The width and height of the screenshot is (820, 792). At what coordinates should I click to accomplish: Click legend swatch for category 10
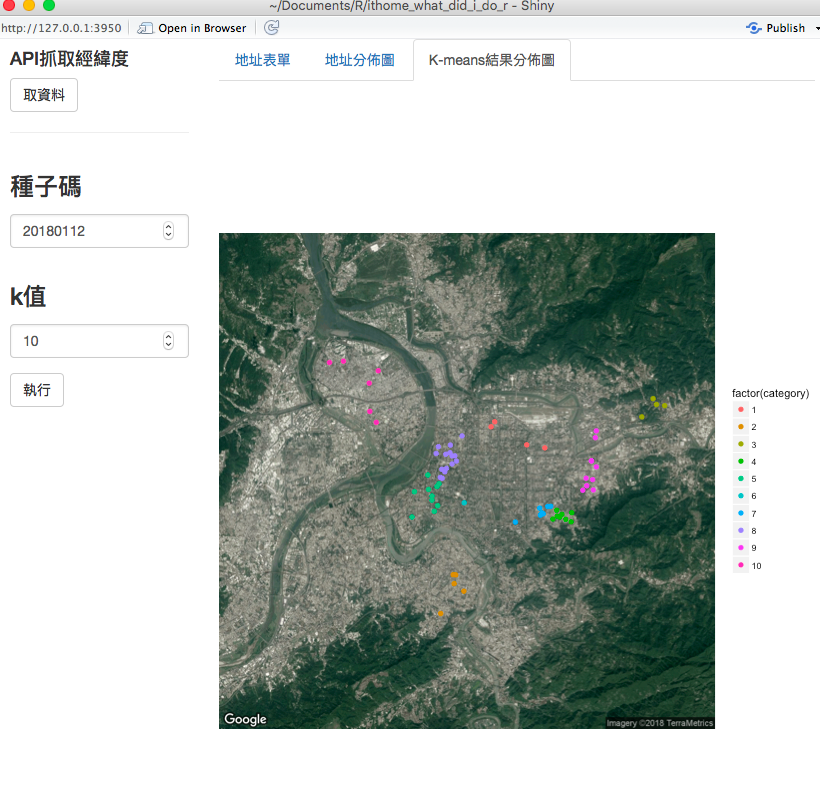coord(741,565)
